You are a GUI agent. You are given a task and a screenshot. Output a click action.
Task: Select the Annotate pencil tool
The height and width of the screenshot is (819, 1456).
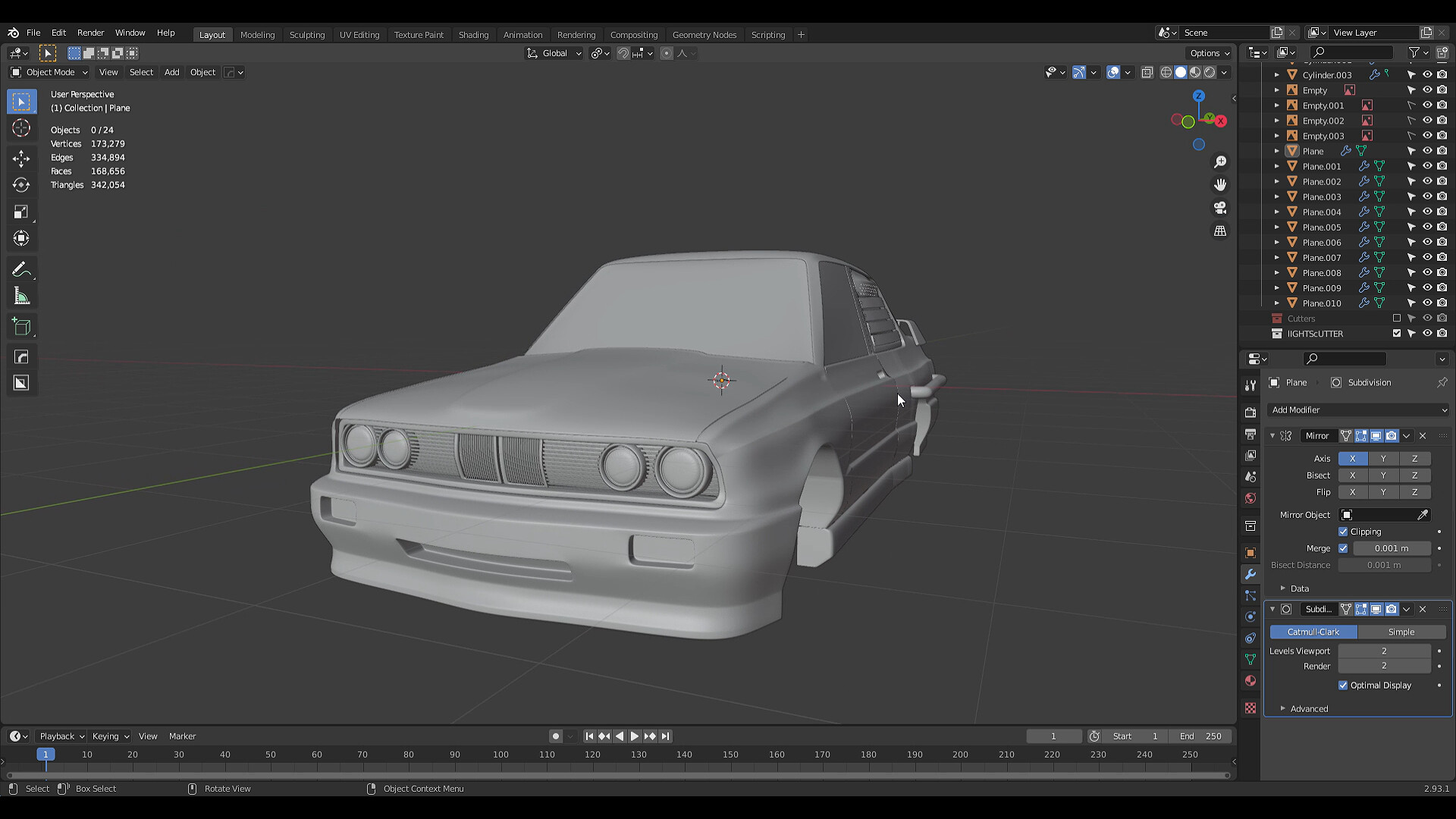click(x=21, y=270)
